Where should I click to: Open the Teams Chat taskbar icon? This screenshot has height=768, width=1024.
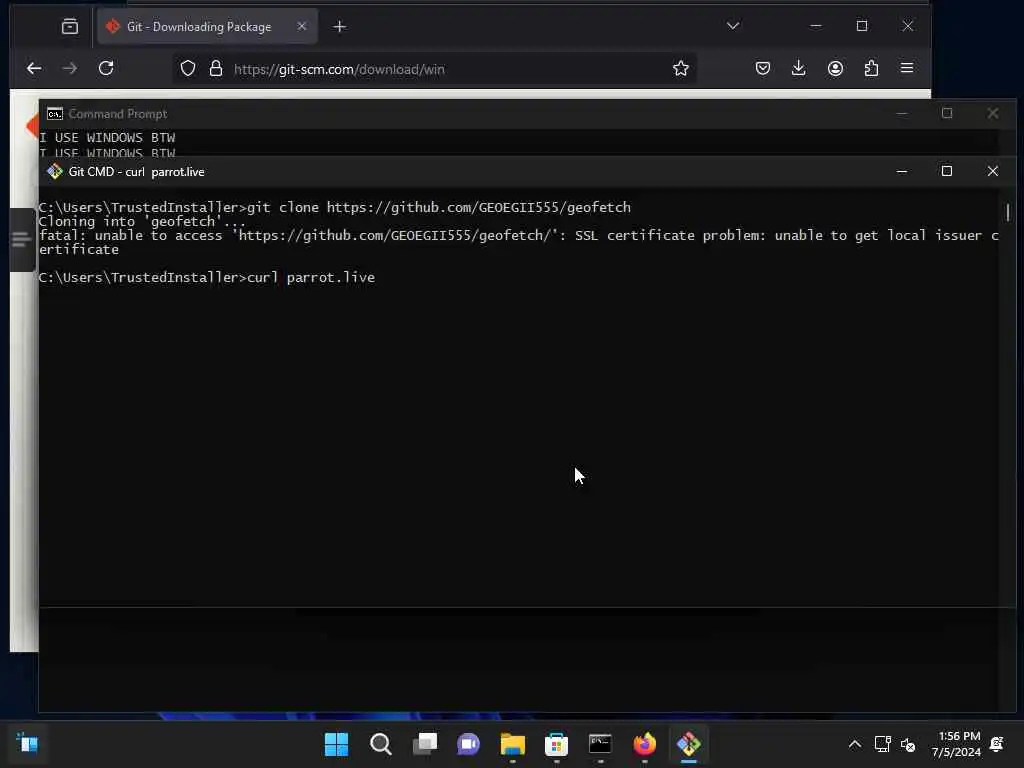click(x=468, y=744)
